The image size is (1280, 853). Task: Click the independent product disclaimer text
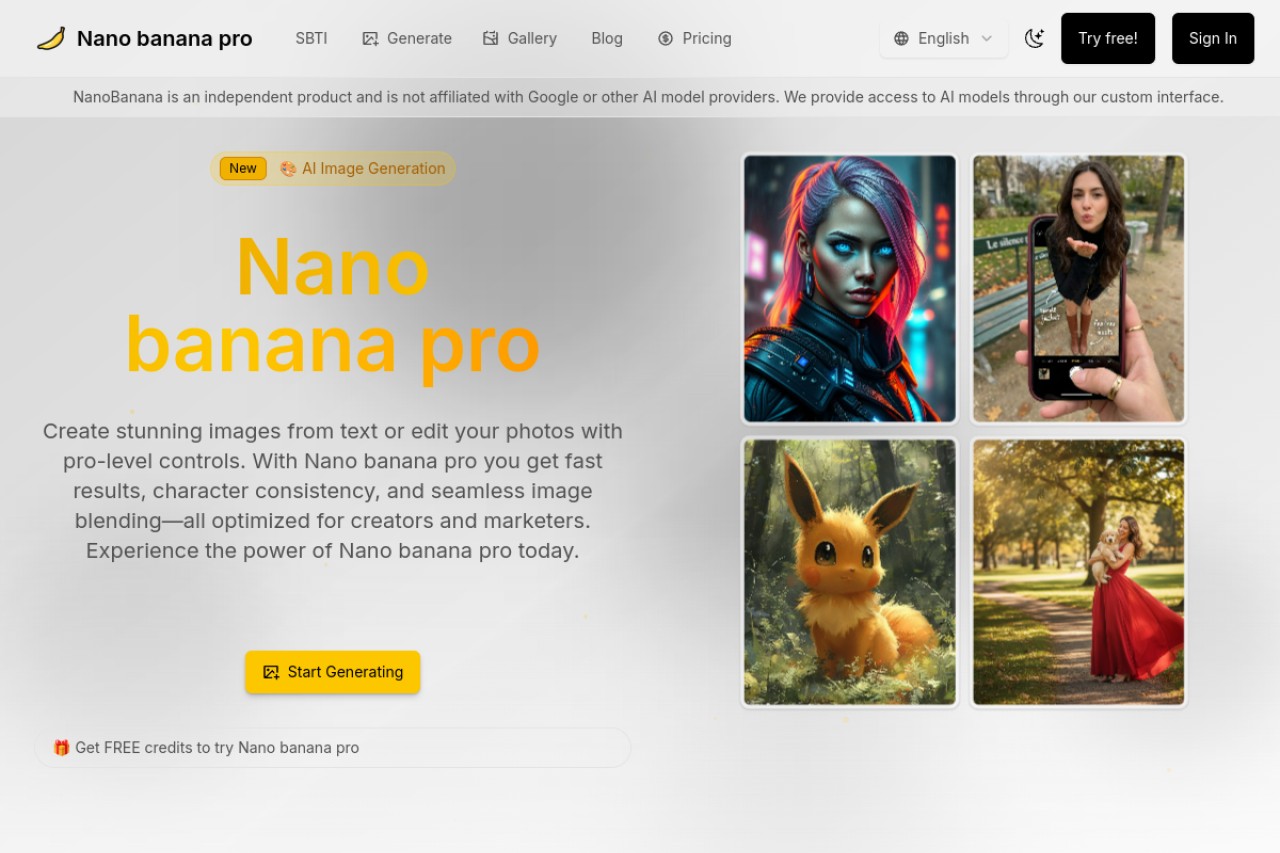(648, 97)
